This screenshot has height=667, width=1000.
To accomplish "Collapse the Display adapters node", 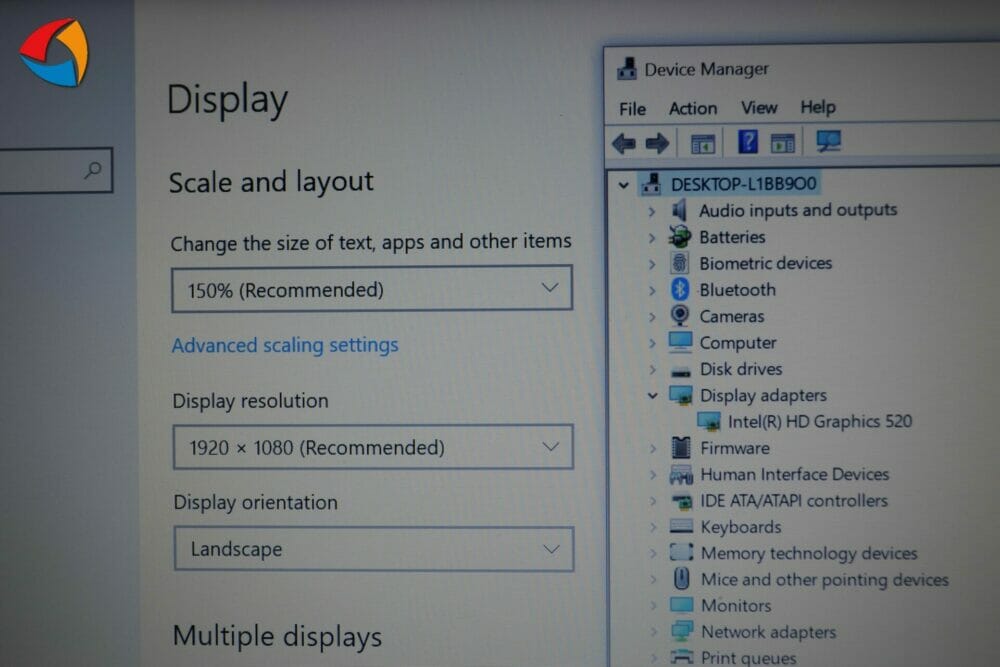I will (x=652, y=396).
